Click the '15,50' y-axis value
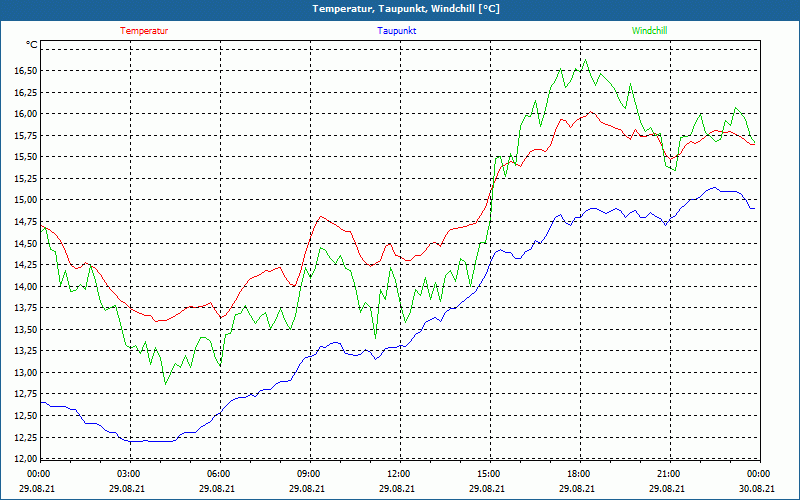 click(26, 157)
